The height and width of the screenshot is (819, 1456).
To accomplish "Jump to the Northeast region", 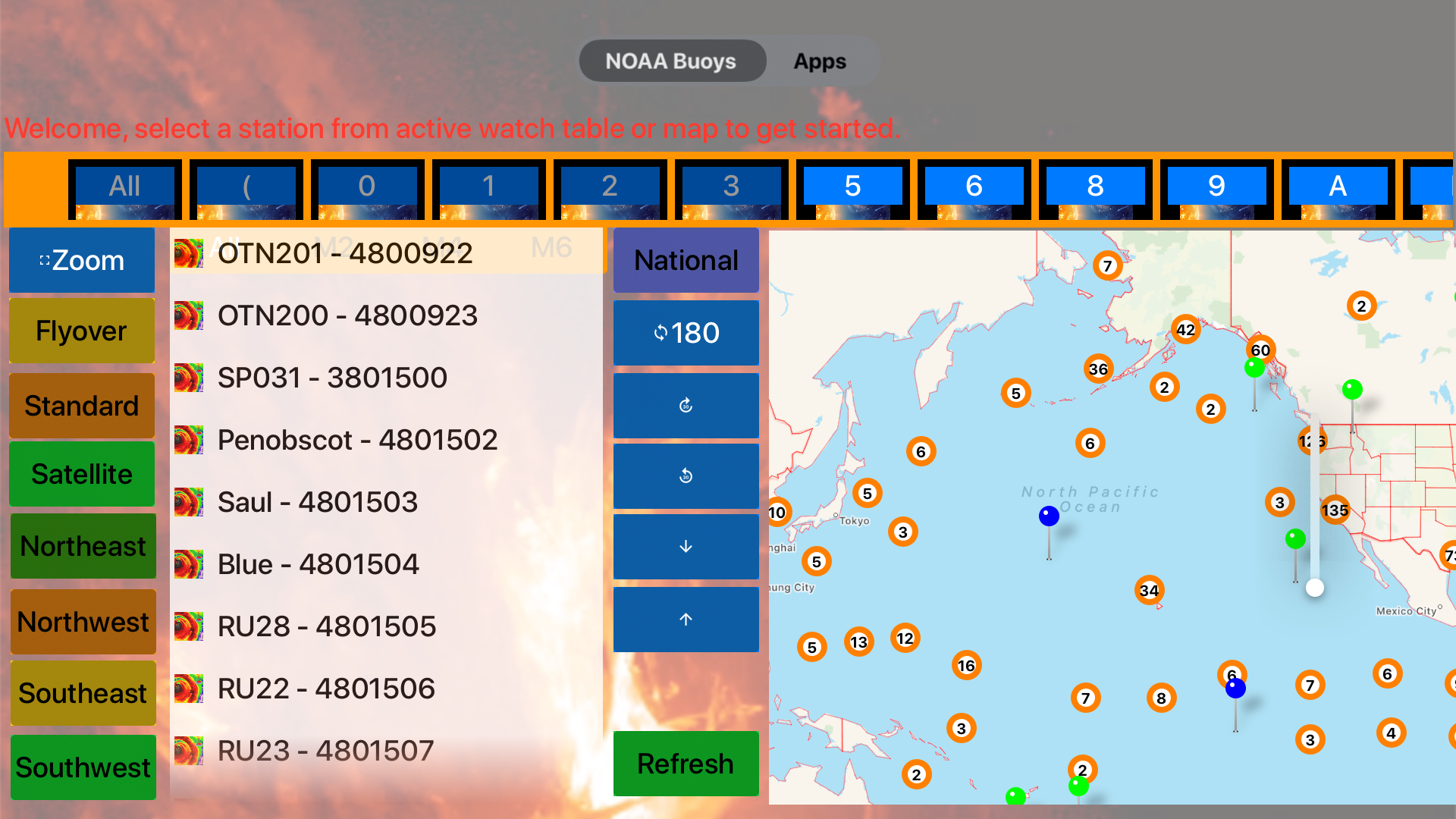I will point(83,546).
